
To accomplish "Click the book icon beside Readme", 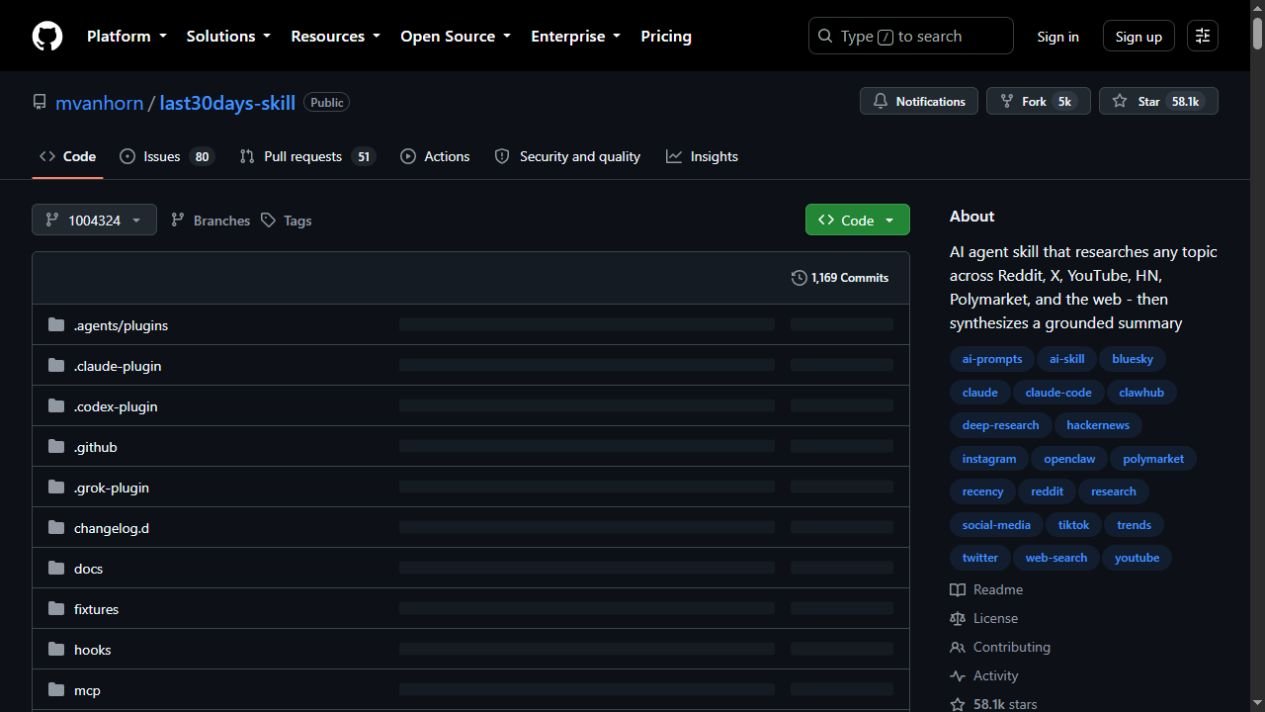I will tap(958, 590).
